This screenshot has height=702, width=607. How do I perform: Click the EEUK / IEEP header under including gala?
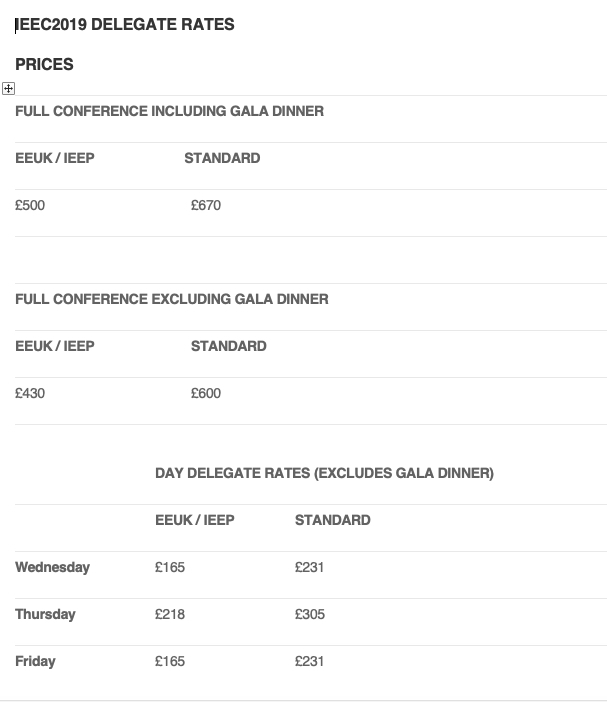tap(55, 158)
